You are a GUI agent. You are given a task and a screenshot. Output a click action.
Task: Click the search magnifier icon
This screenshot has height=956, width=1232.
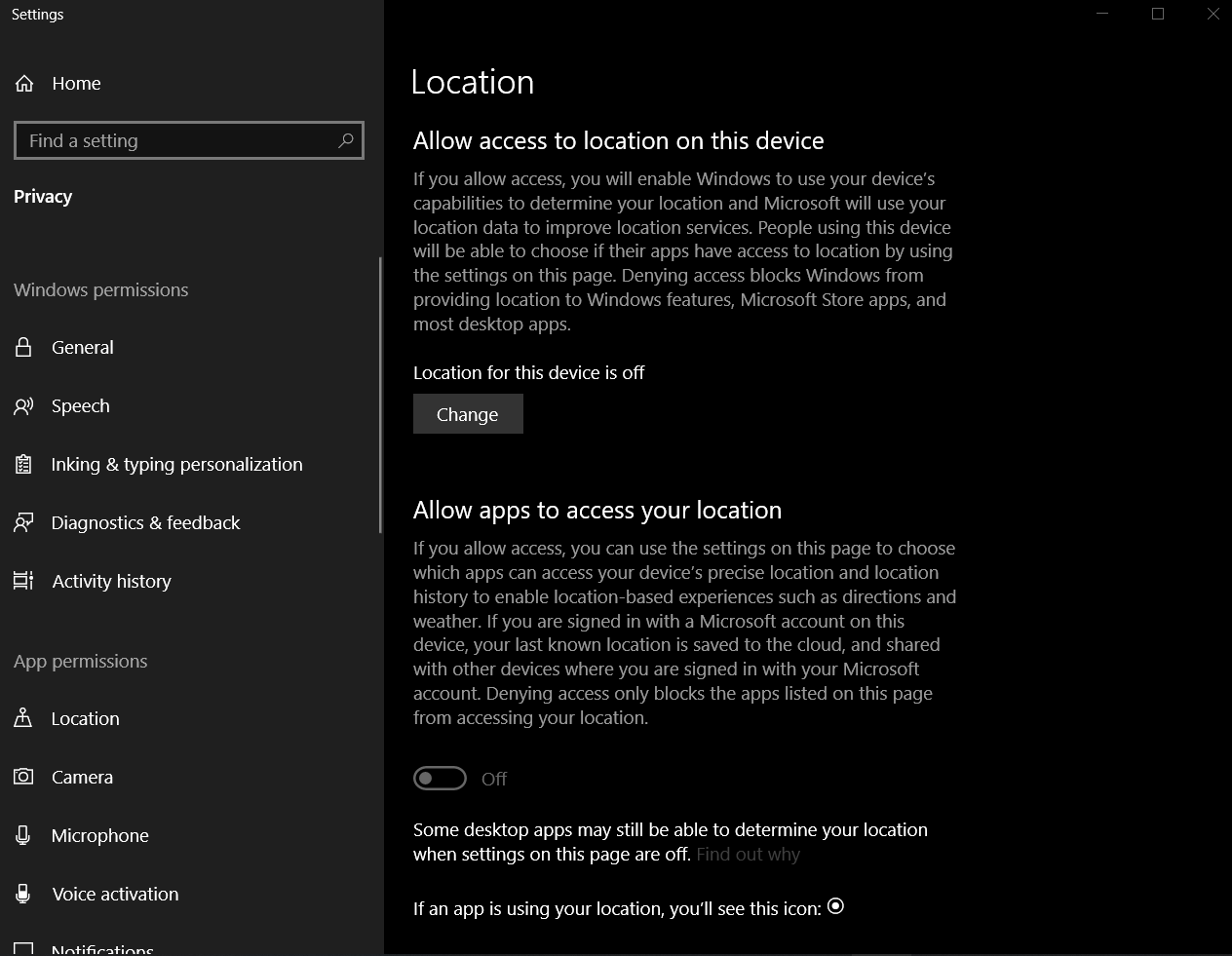click(x=345, y=140)
